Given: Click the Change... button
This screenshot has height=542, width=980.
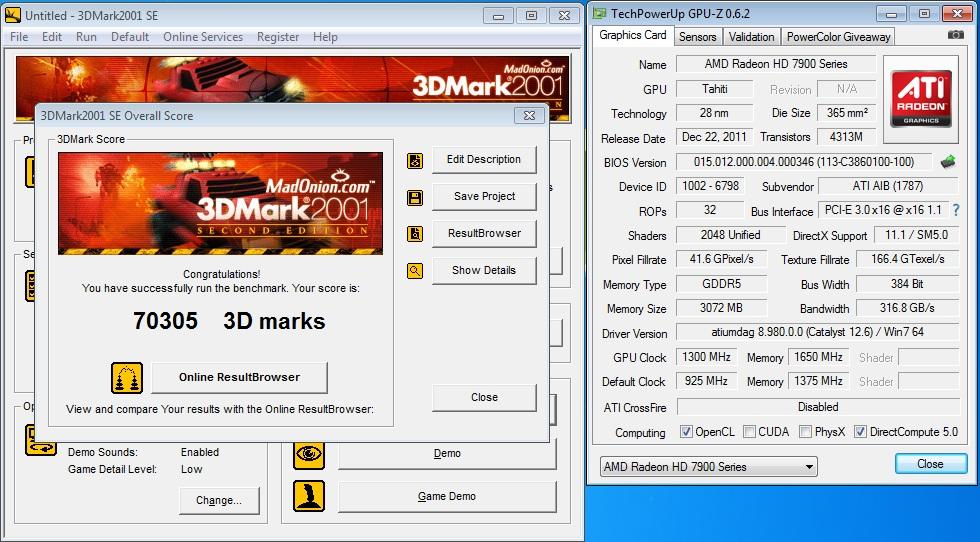Looking at the screenshot, I should click(219, 501).
